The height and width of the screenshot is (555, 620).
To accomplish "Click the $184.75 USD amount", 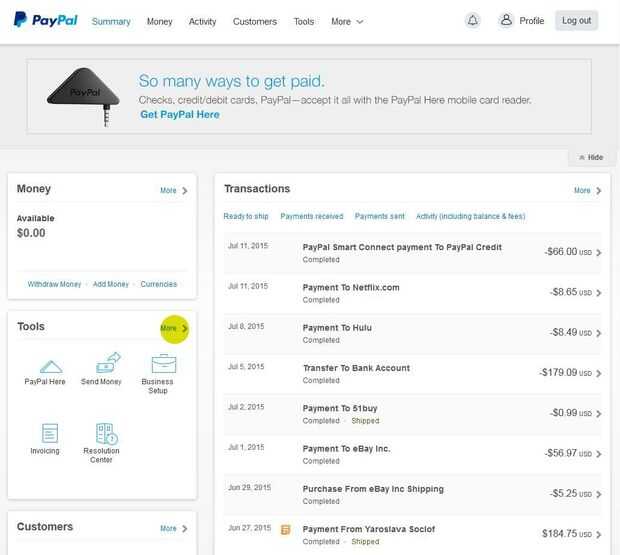I will [567, 534].
